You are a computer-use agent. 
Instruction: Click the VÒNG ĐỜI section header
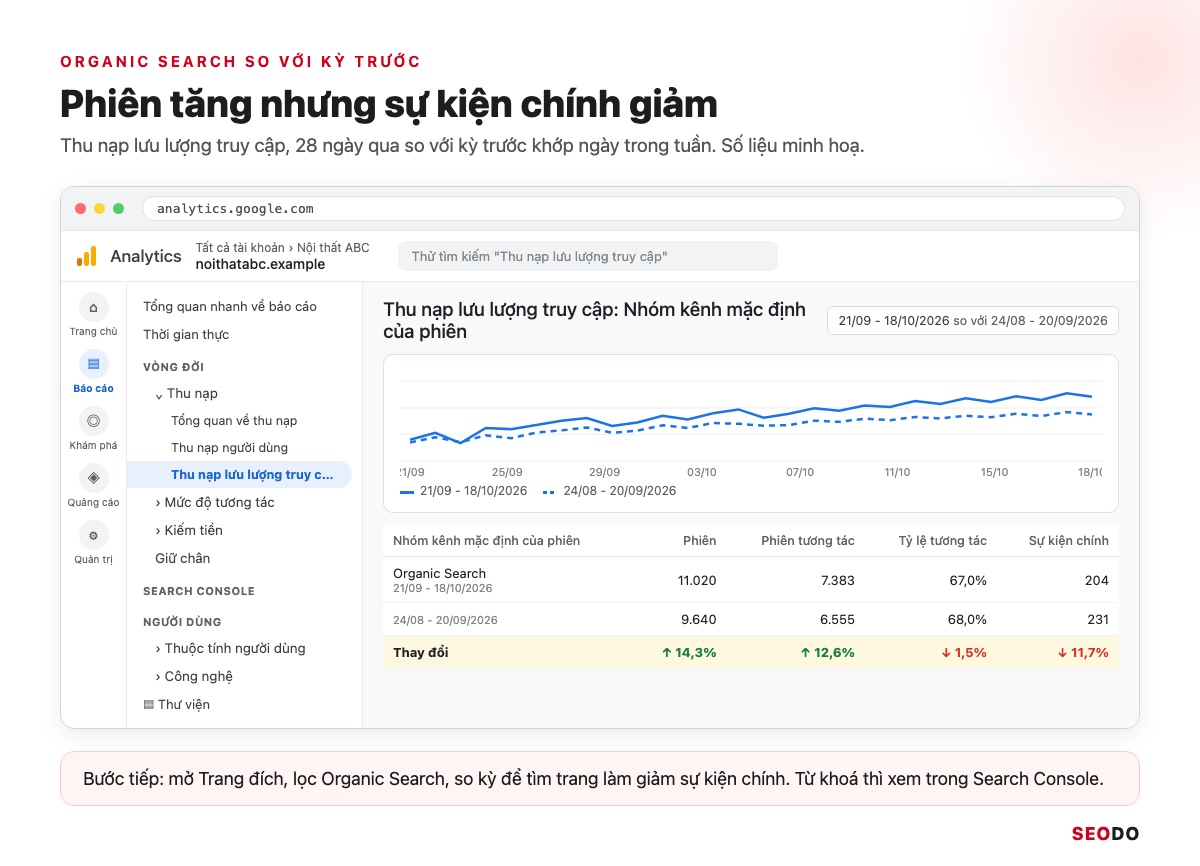(x=173, y=367)
